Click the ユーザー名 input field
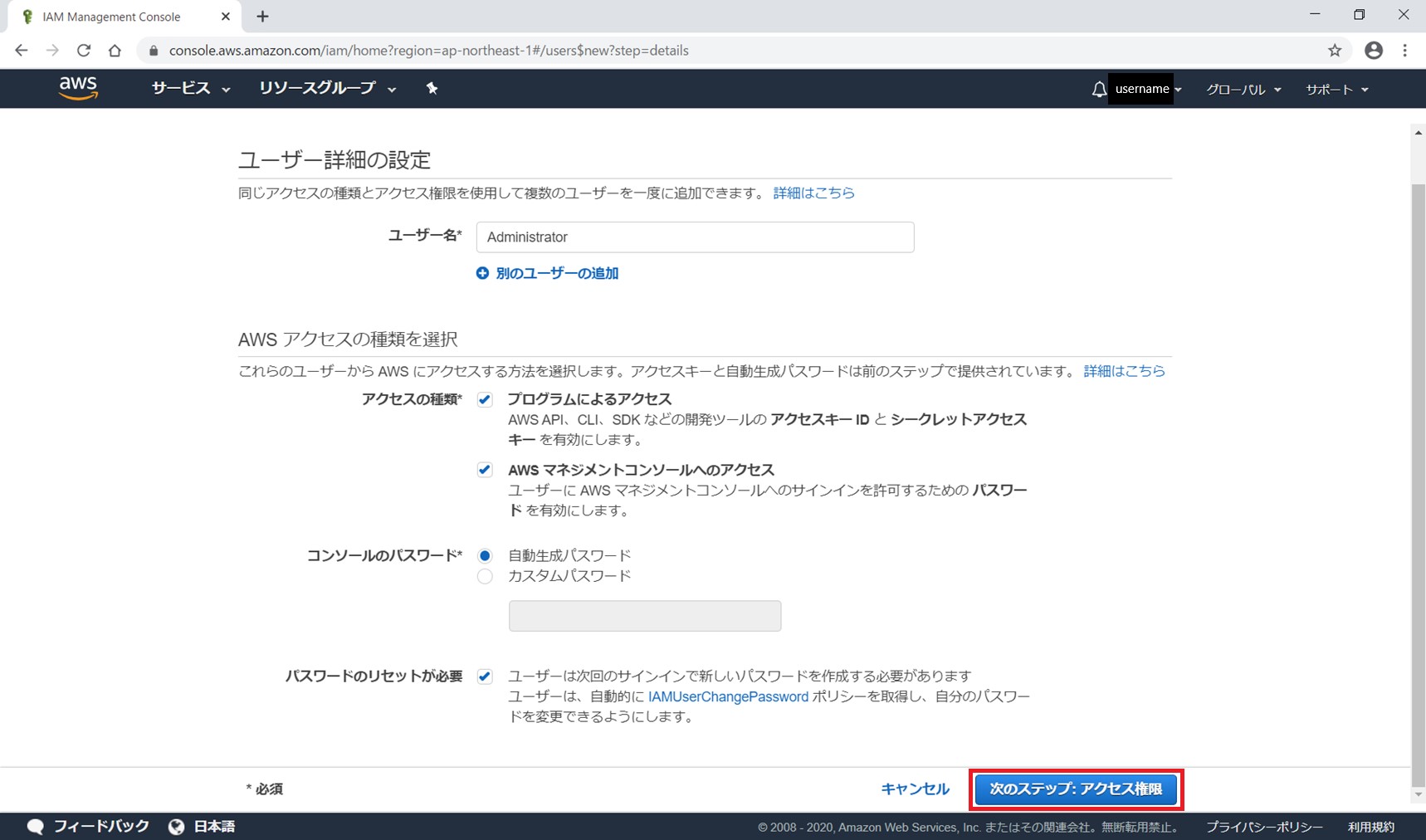This screenshot has height=840, width=1426. click(695, 237)
